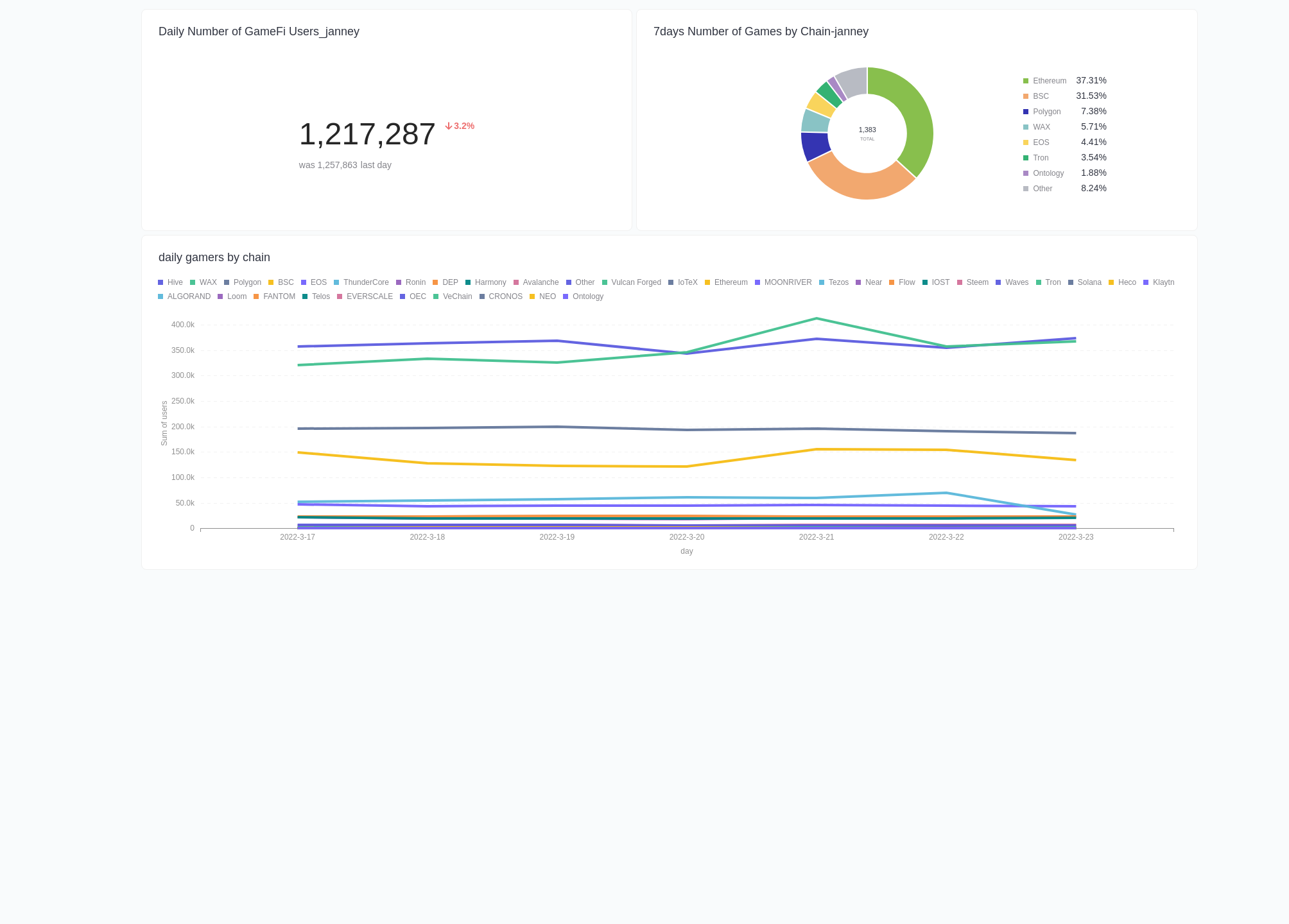
Task: Click the orange BSC legend square
Action: tap(1025, 96)
